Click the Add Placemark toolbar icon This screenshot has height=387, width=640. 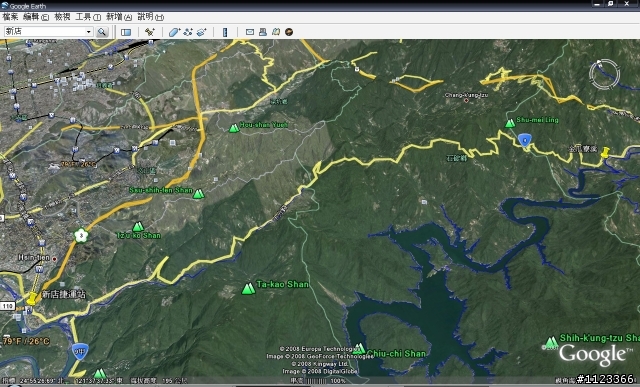click(x=150, y=32)
